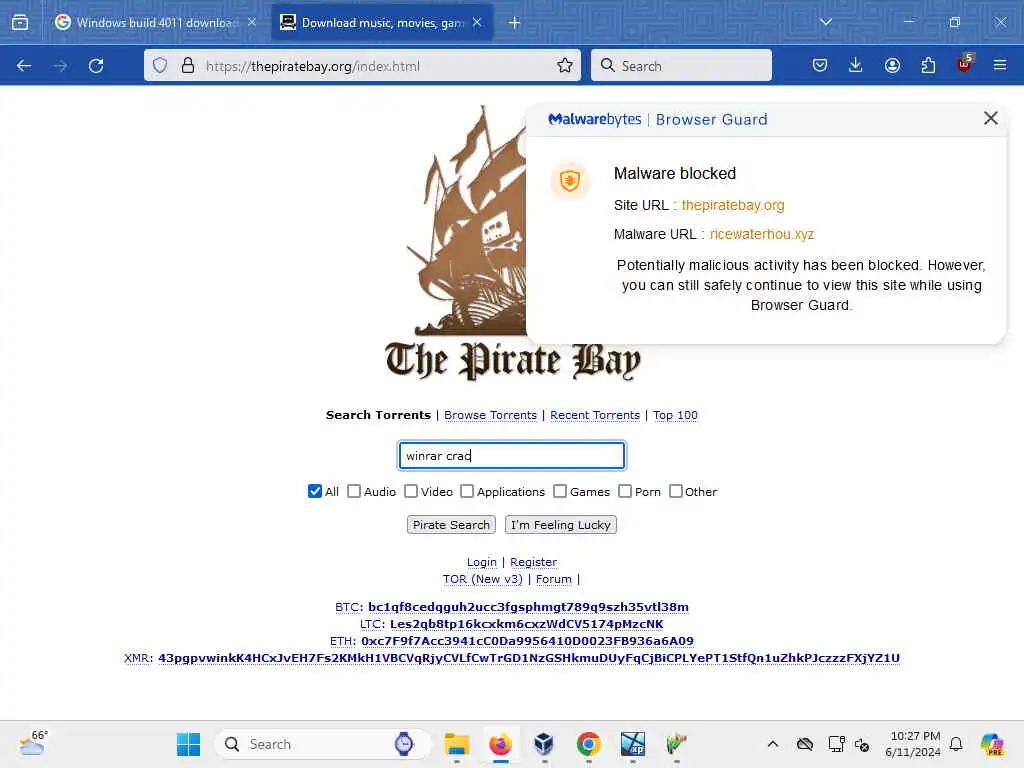Open Top 100 link
This screenshot has width=1024, height=768.
click(675, 415)
